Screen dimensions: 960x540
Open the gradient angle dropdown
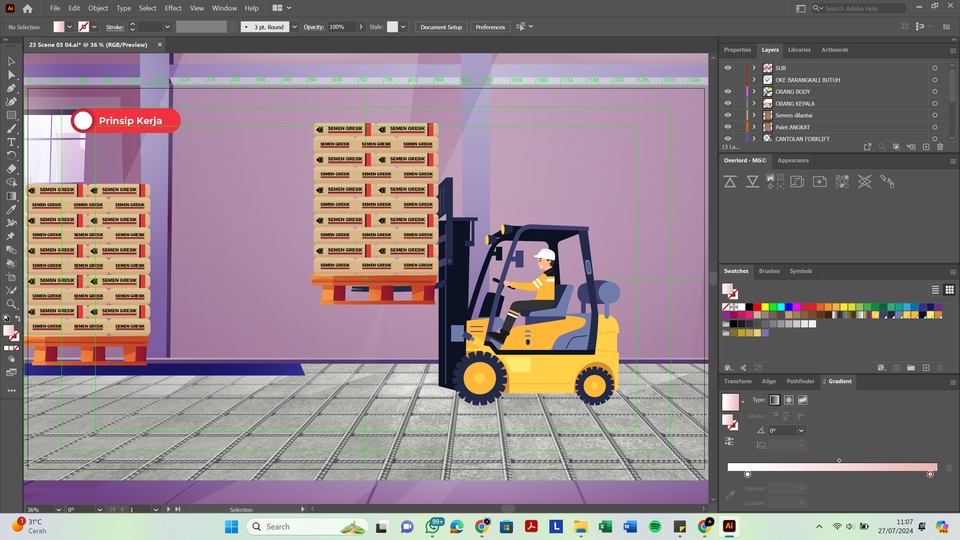(801, 430)
